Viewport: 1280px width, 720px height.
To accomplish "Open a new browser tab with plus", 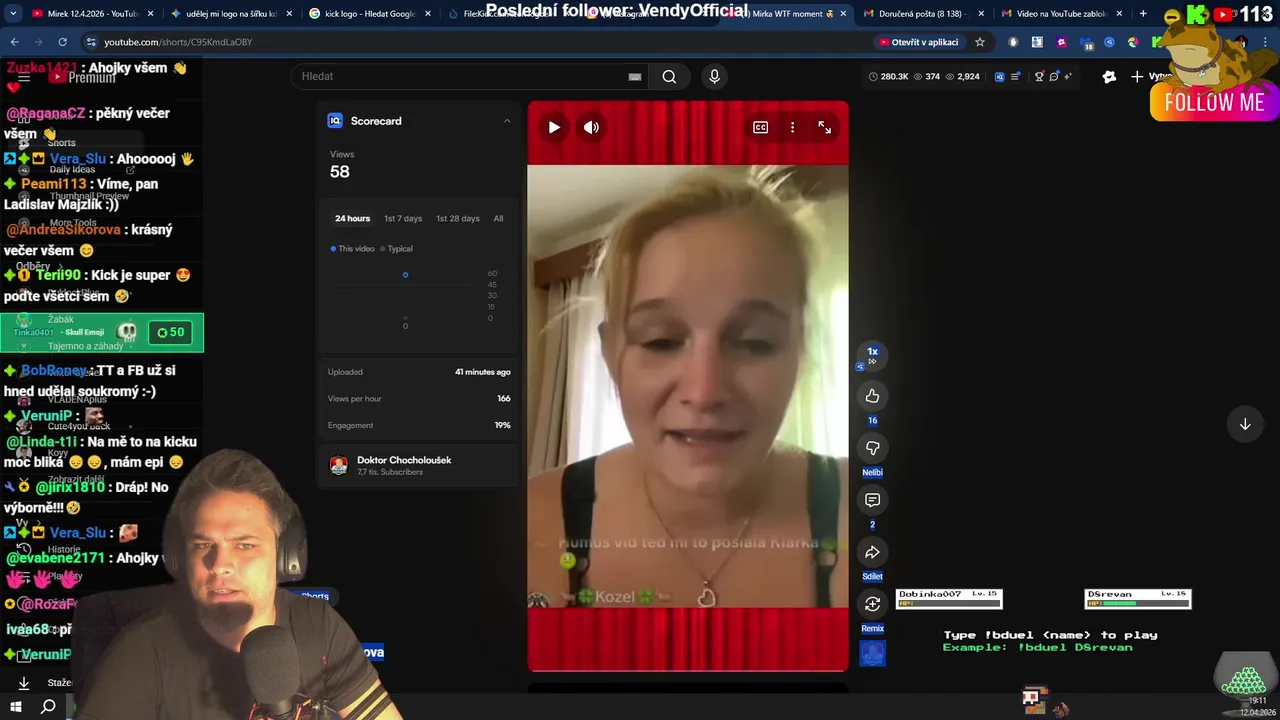I will [x=1143, y=14].
